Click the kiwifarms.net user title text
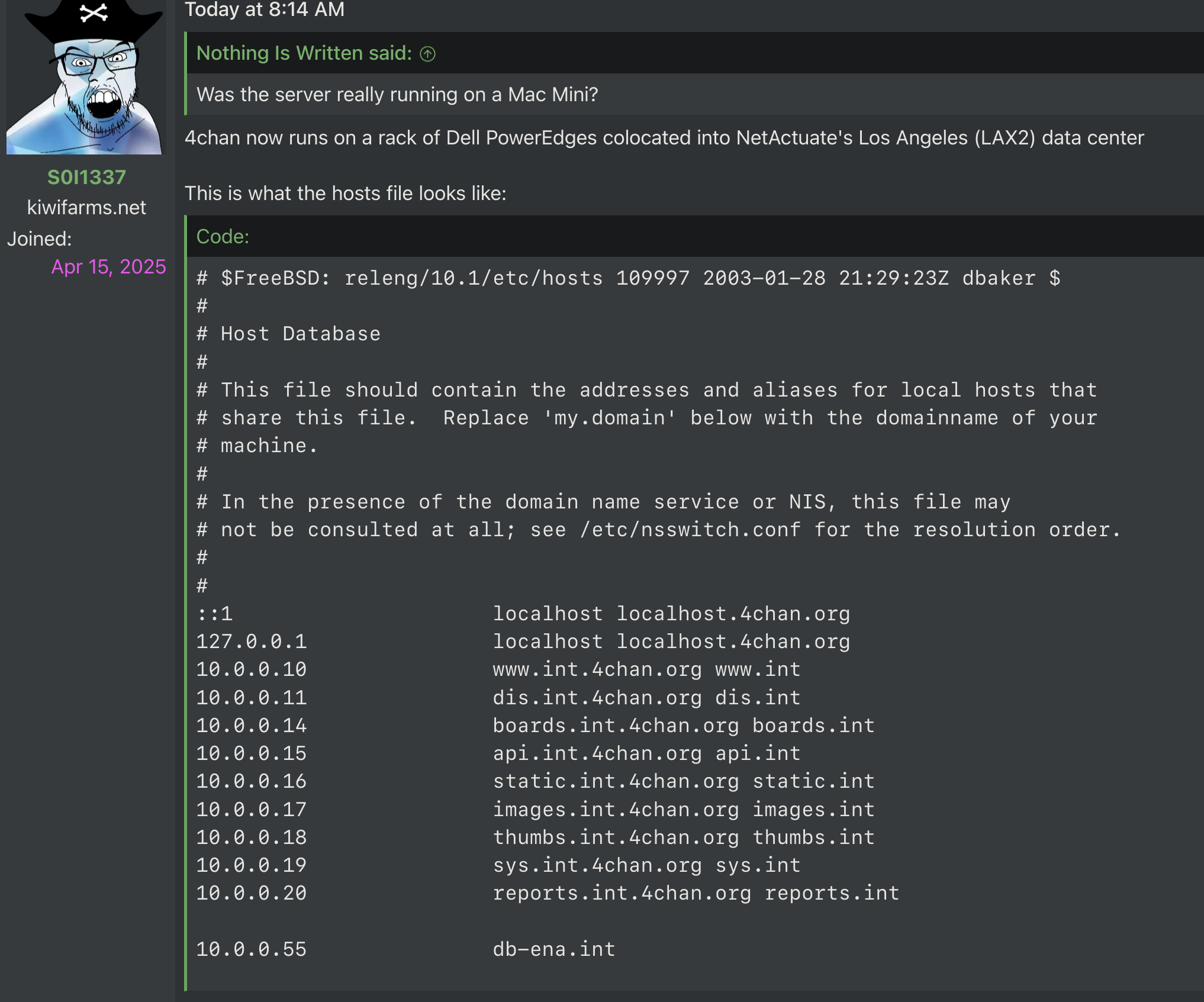This screenshot has width=1204, height=1002. (86, 208)
